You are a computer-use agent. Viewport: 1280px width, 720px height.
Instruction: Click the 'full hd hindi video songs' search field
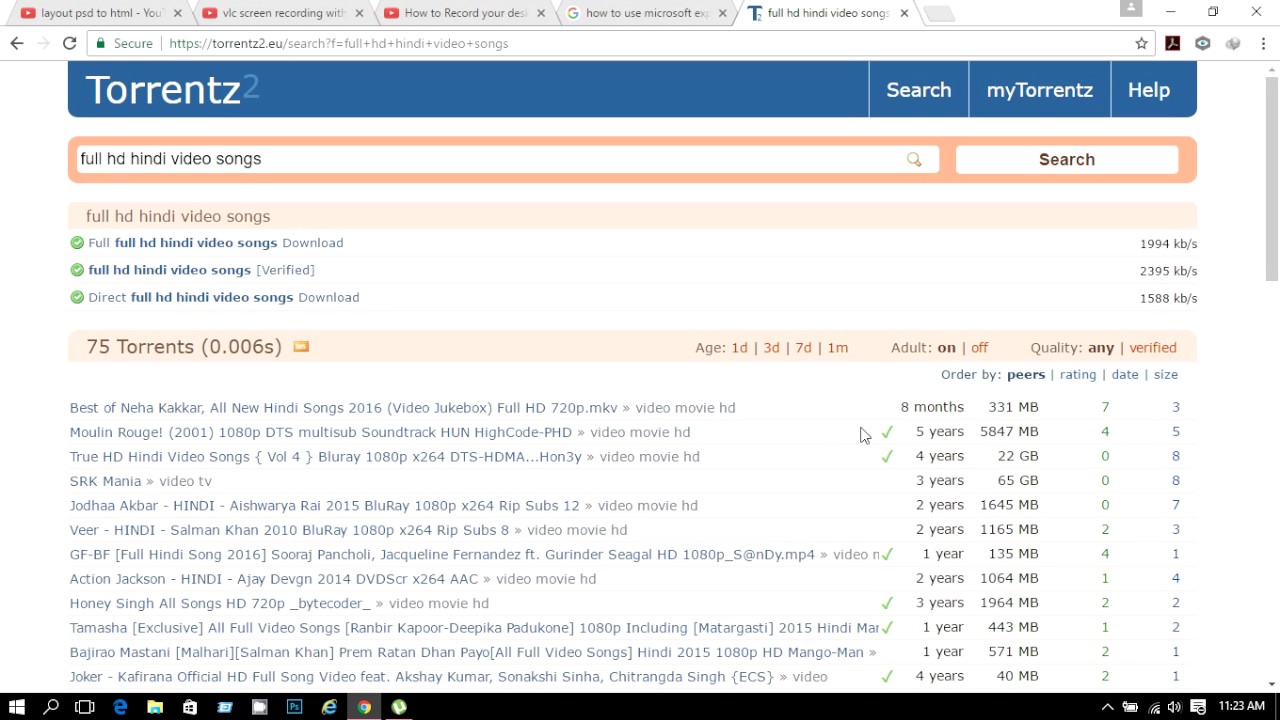pyautogui.click(x=507, y=159)
